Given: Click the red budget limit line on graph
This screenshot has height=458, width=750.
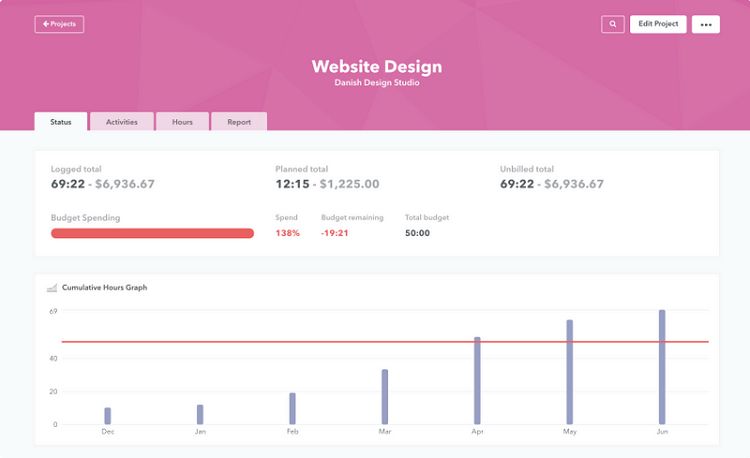Looking at the screenshot, I should [x=385, y=342].
